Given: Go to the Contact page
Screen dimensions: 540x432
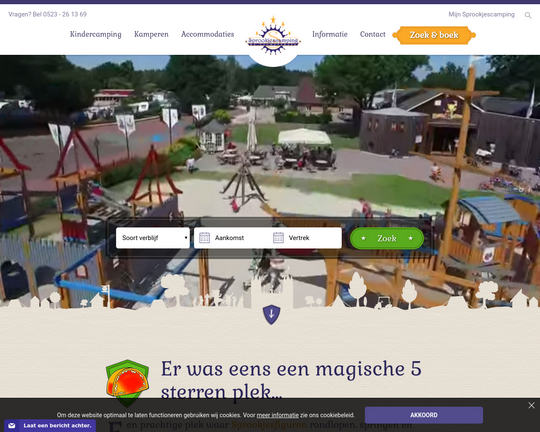Looking at the screenshot, I should point(373,34).
